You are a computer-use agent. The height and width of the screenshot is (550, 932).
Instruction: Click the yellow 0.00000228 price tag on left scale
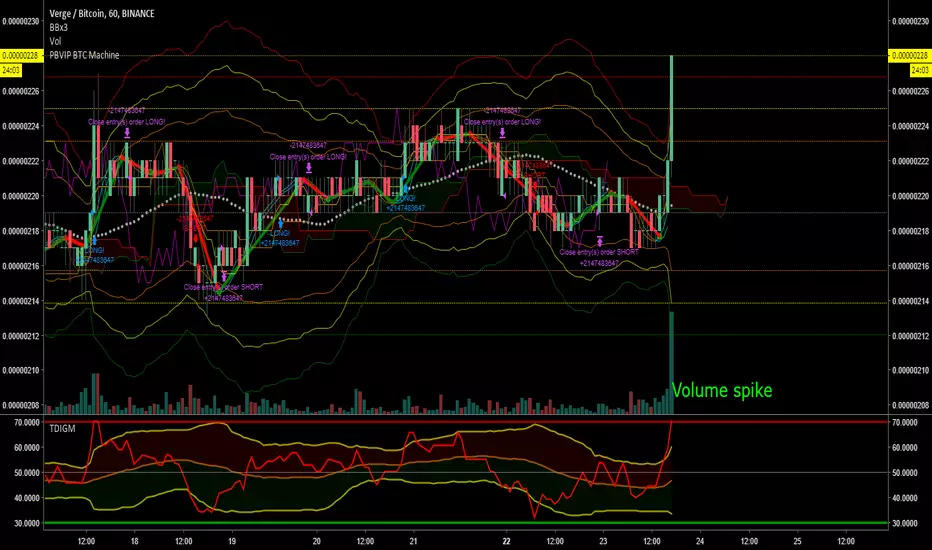point(20,56)
